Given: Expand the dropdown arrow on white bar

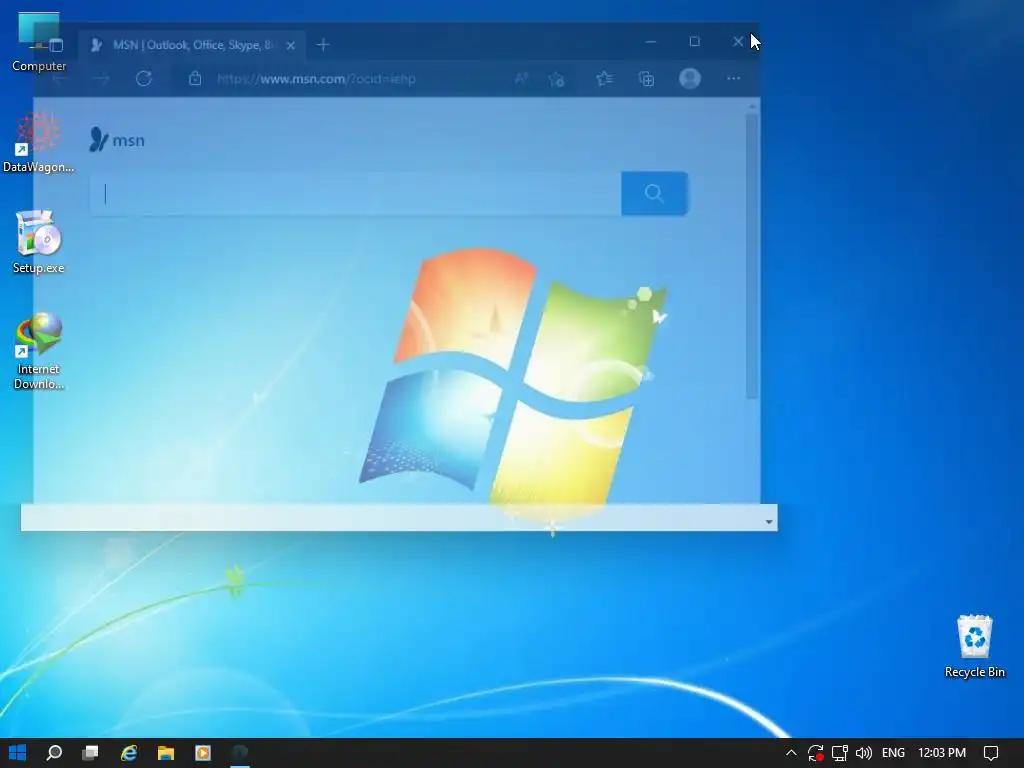Looking at the screenshot, I should coord(769,522).
